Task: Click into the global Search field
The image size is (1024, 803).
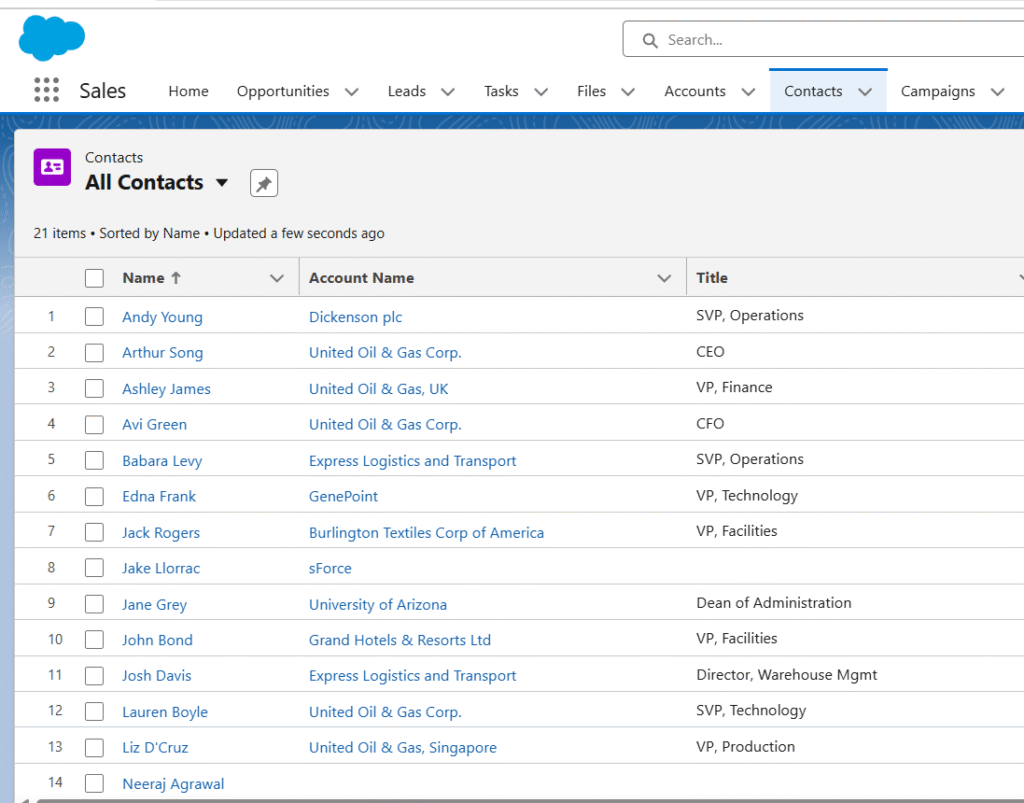Action: pos(823,39)
